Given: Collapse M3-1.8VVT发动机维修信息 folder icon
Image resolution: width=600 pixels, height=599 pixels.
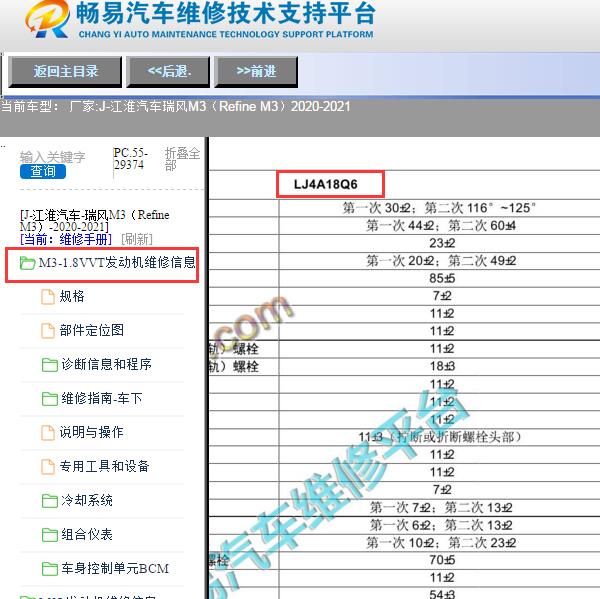Looking at the screenshot, I should 27,263.
